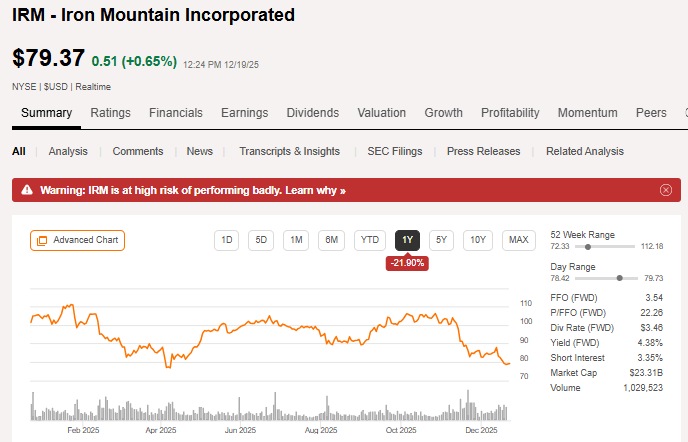Open the Advanced Chart button
Image resolution: width=688 pixels, height=442 pixels.
78,240
